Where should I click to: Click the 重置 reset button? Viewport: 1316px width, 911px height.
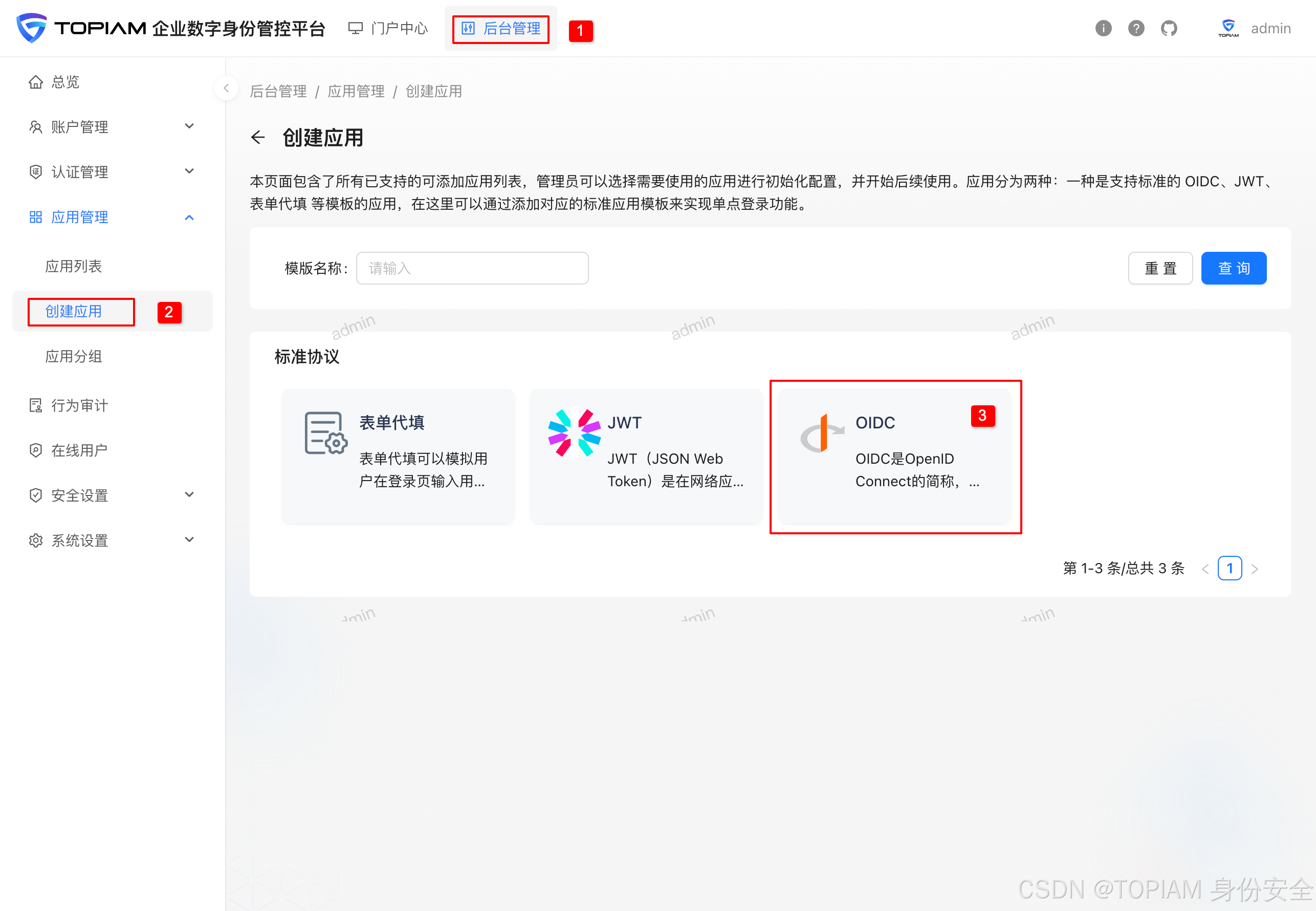pos(1160,268)
